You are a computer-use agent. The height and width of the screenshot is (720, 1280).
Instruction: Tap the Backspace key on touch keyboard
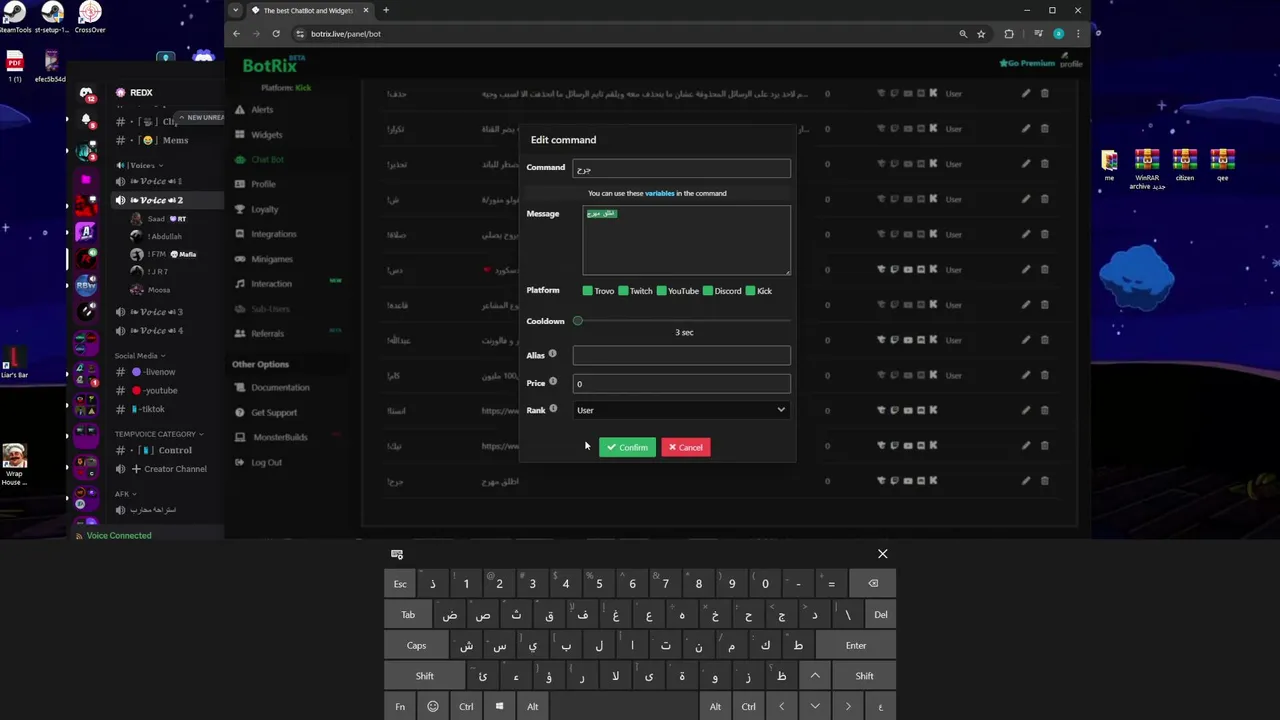click(x=872, y=584)
